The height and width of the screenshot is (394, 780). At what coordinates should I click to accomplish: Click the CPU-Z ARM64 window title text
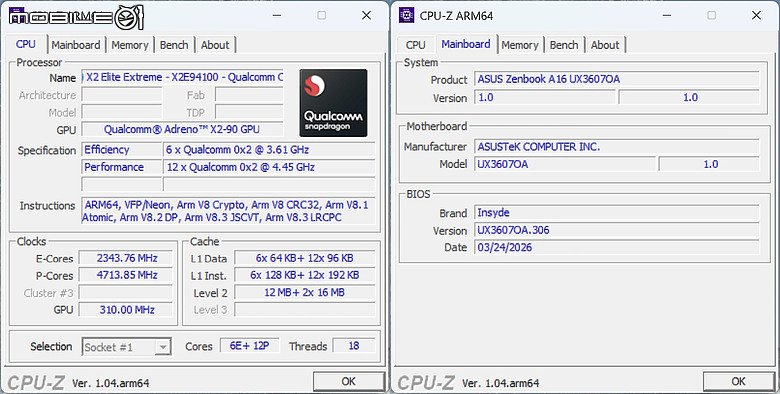click(456, 16)
